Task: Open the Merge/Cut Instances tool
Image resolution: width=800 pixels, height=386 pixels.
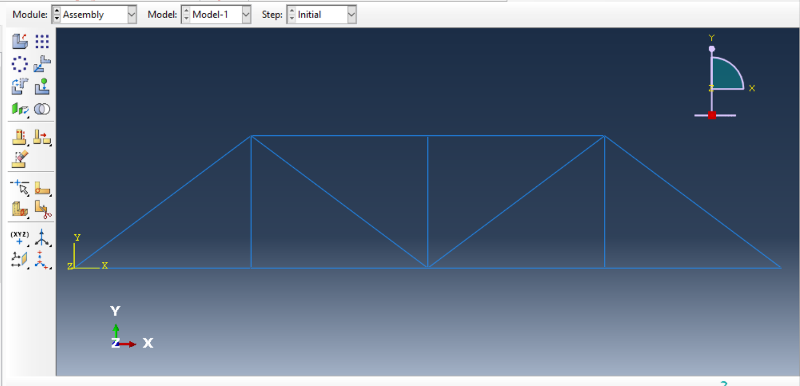Action: coord(42,109)
